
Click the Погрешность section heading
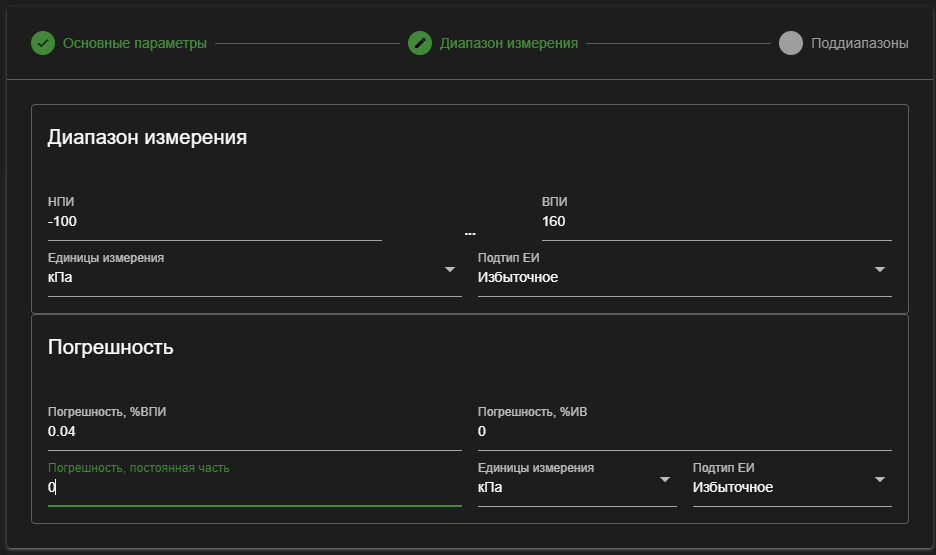[110, 347]
